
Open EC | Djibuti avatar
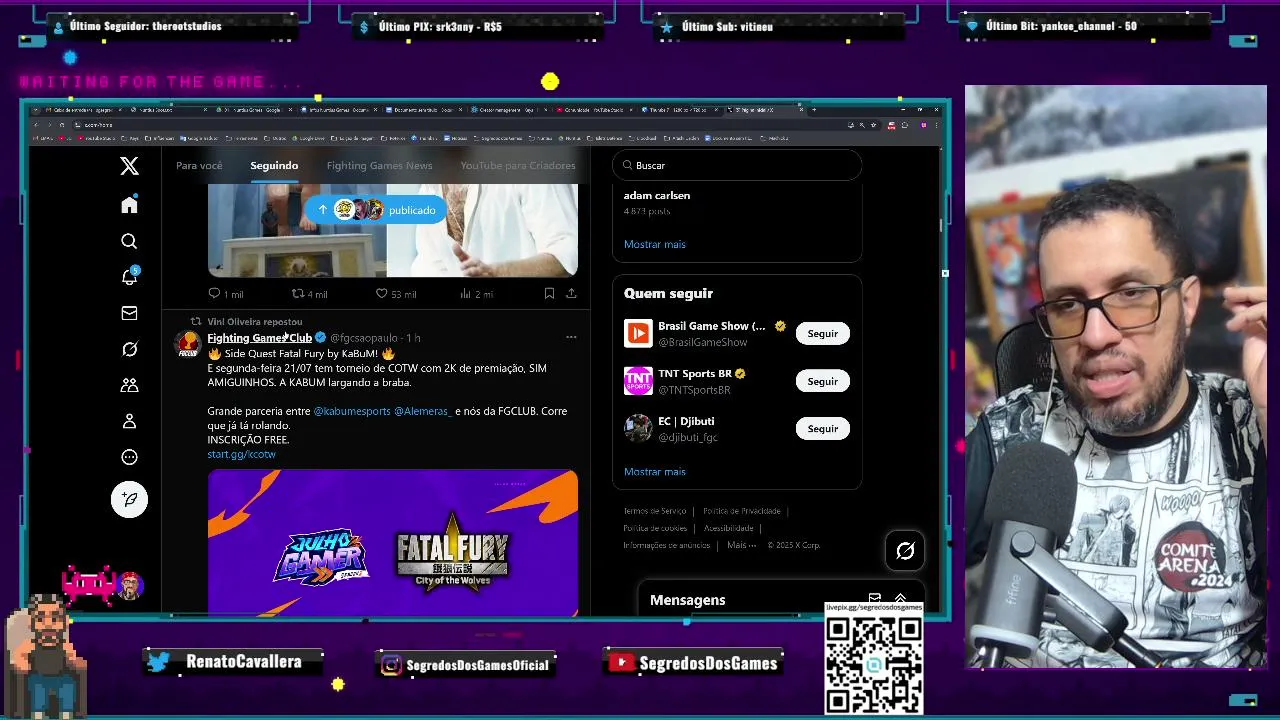[638, 428]
